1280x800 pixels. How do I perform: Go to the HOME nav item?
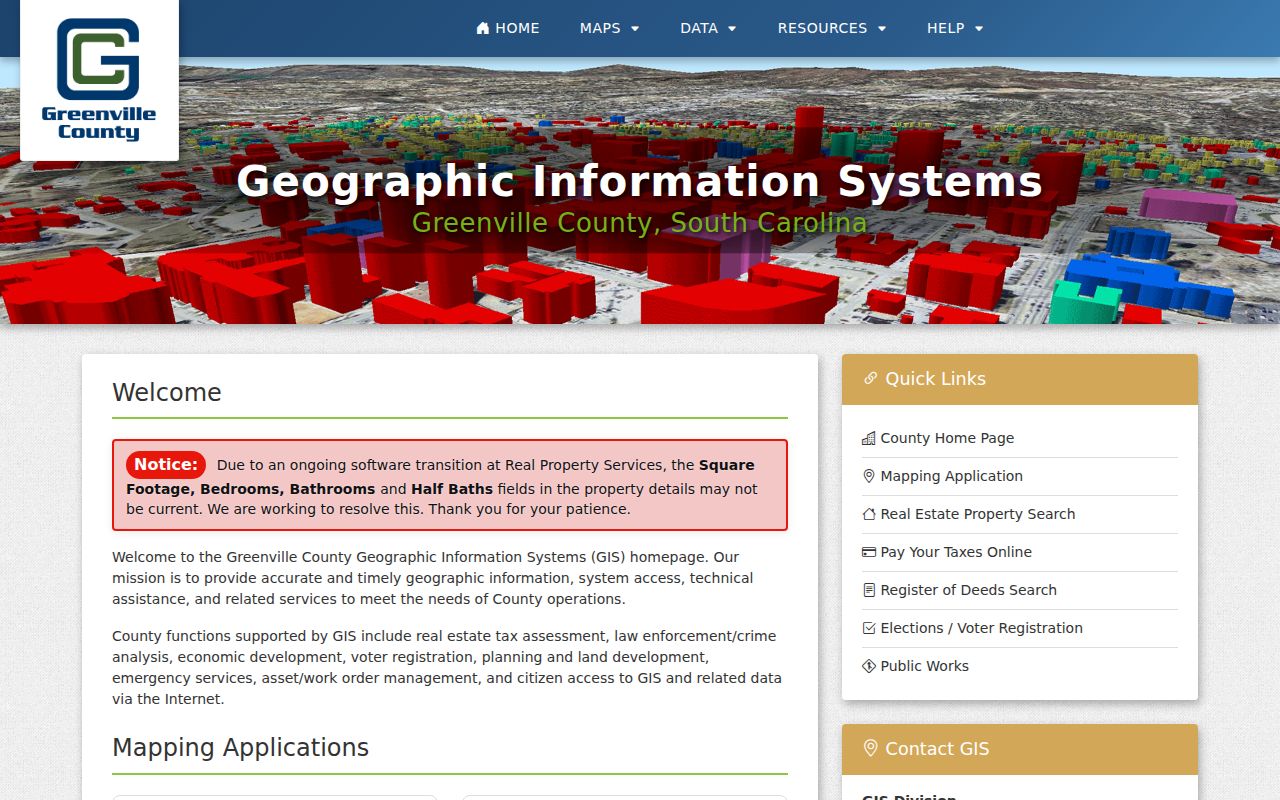tap(508, 28)
